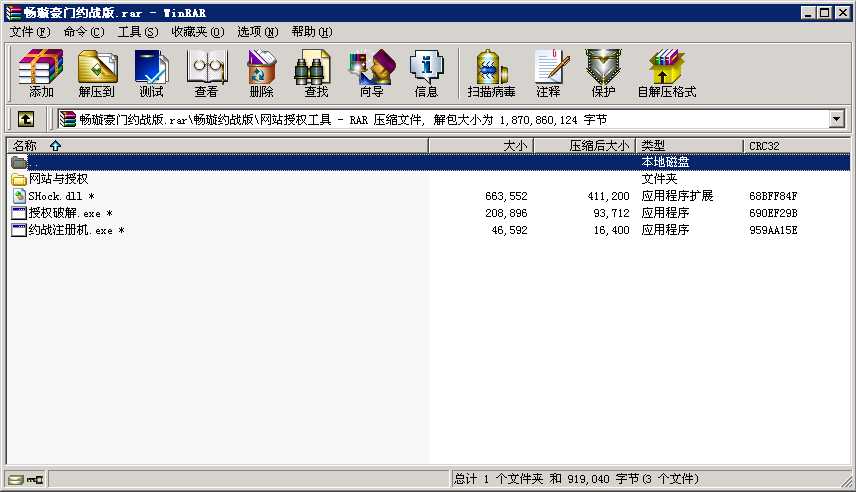Sort by 大小 column header
This screenshot has width=856, height=492.
pos(481,146)
